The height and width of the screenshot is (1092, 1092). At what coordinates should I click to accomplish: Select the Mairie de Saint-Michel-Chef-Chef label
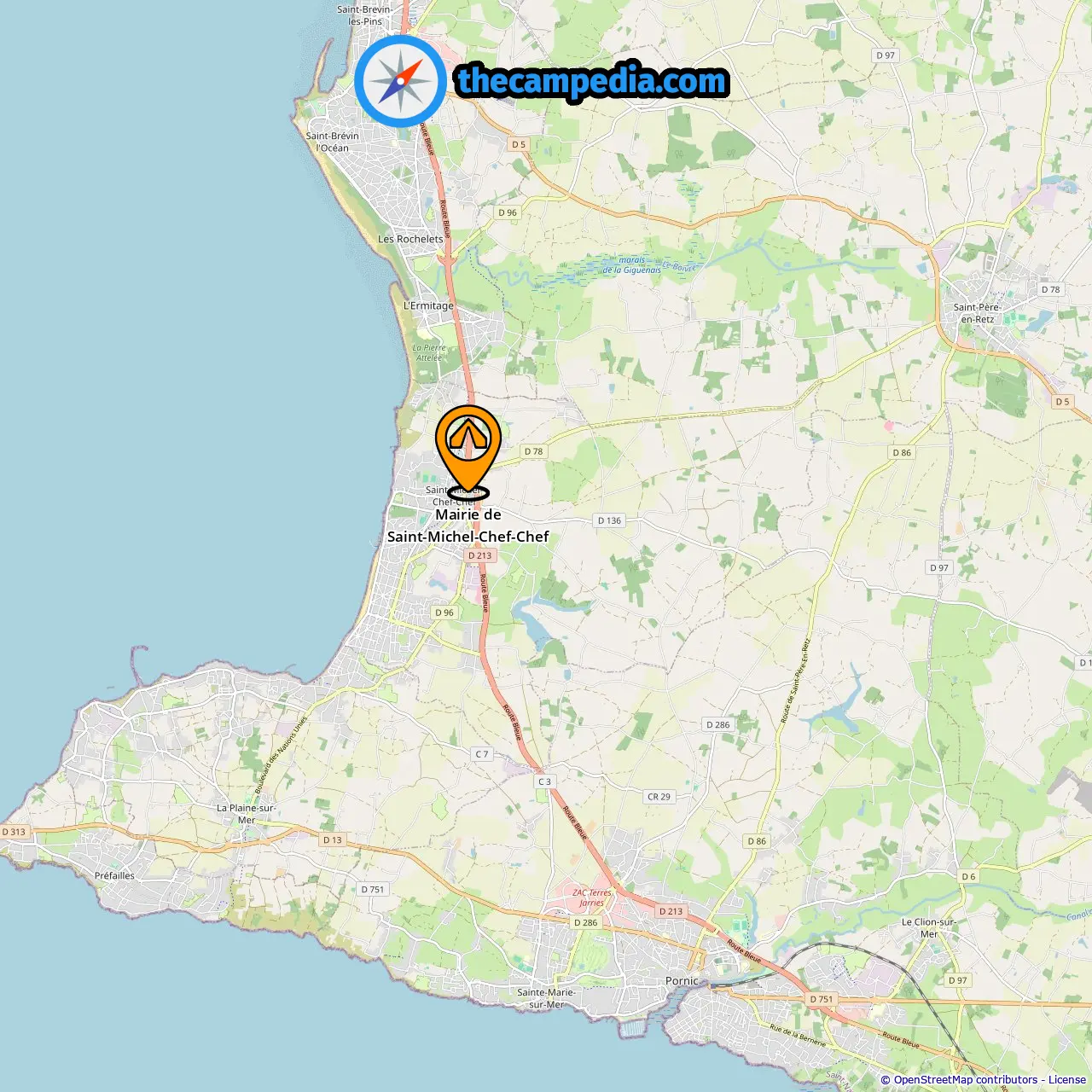tap(468, 526)
